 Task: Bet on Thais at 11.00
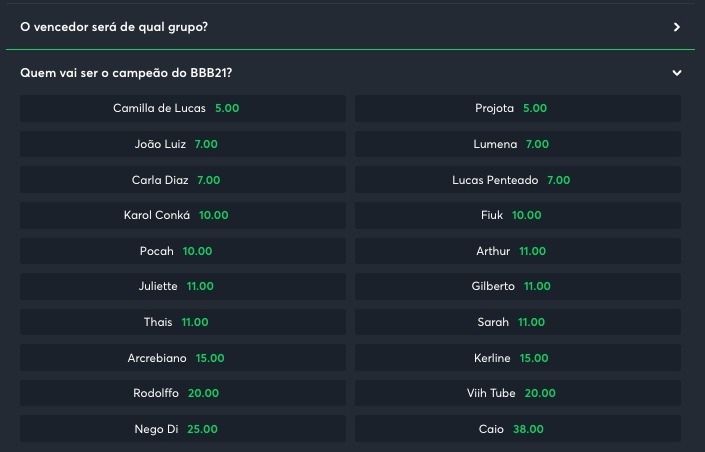point(183,322)
